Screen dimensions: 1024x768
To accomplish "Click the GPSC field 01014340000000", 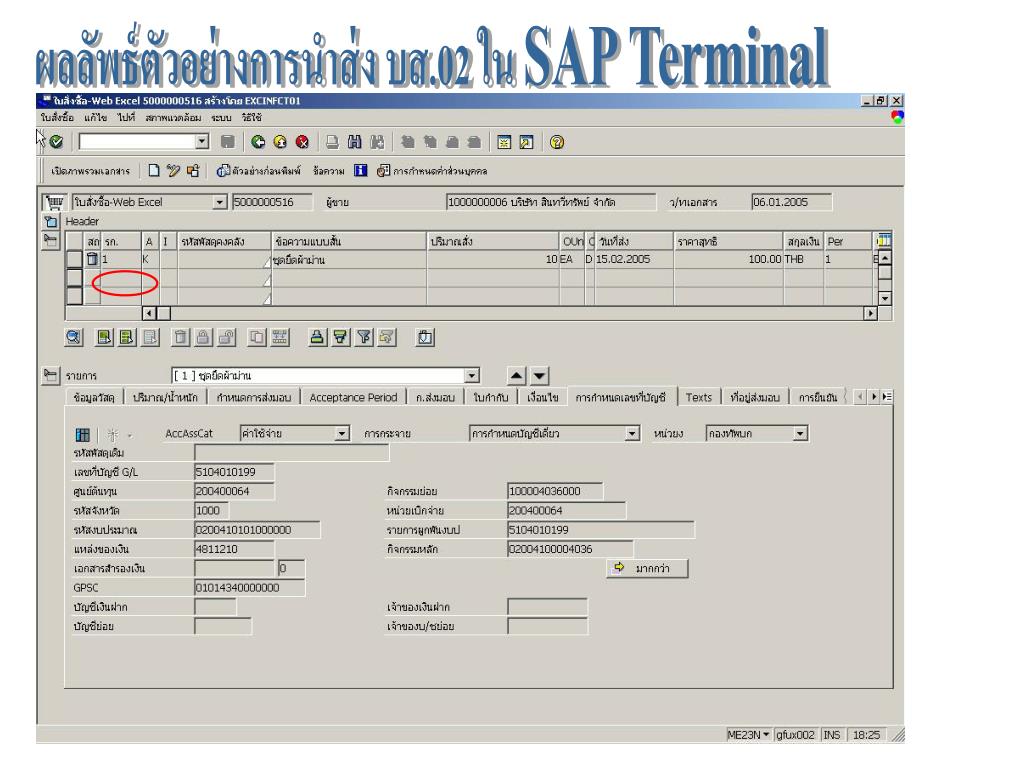I will click(x=249, y=588).
